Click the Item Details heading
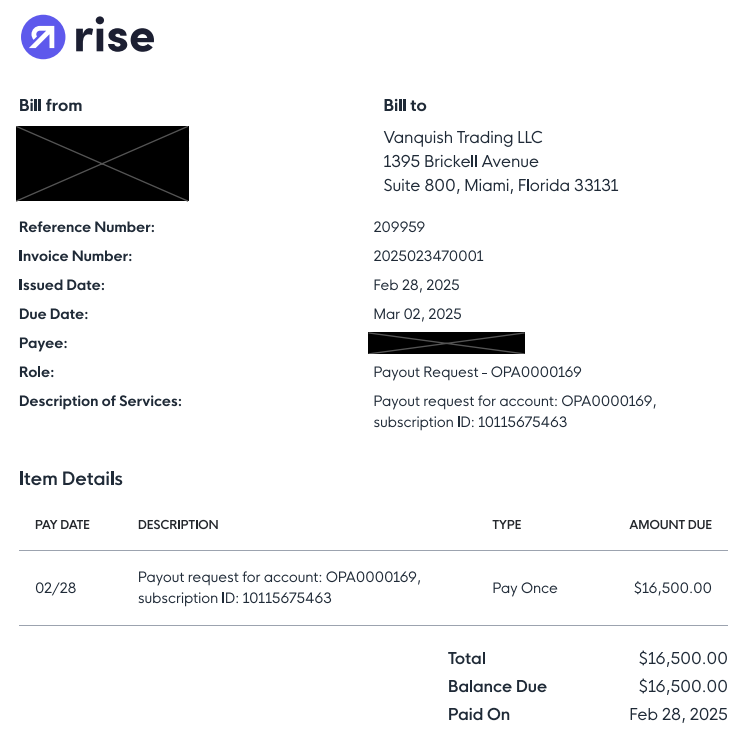Screen dimensions: 743x742 point(70,478)
